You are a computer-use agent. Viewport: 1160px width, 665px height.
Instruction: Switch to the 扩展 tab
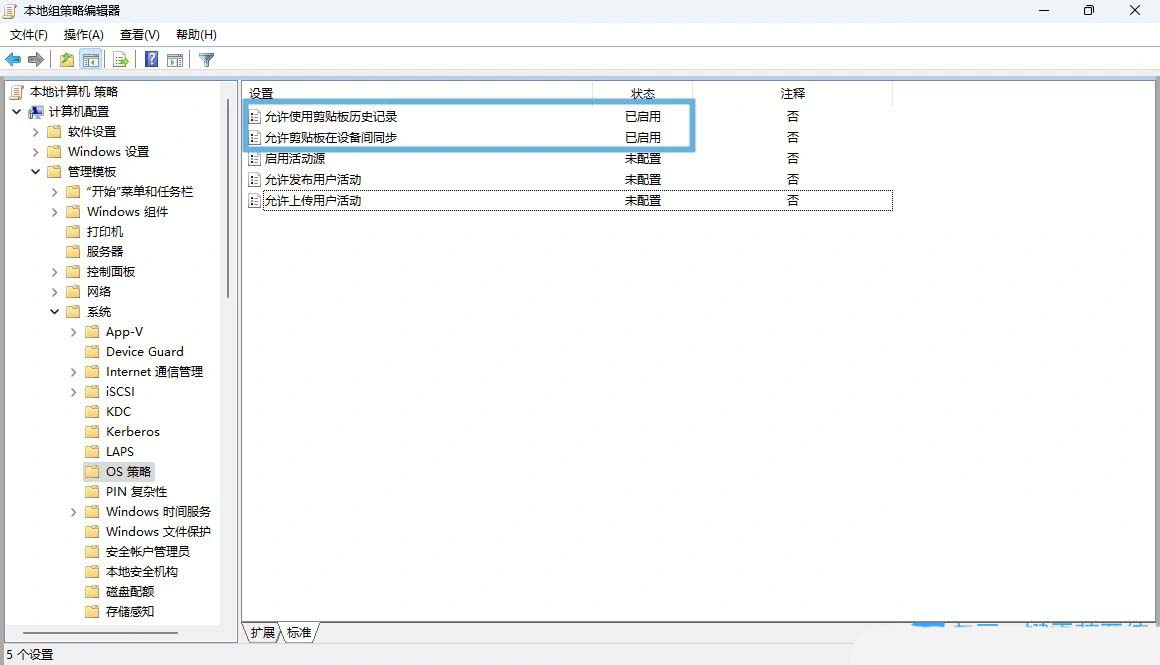[263, 633]
